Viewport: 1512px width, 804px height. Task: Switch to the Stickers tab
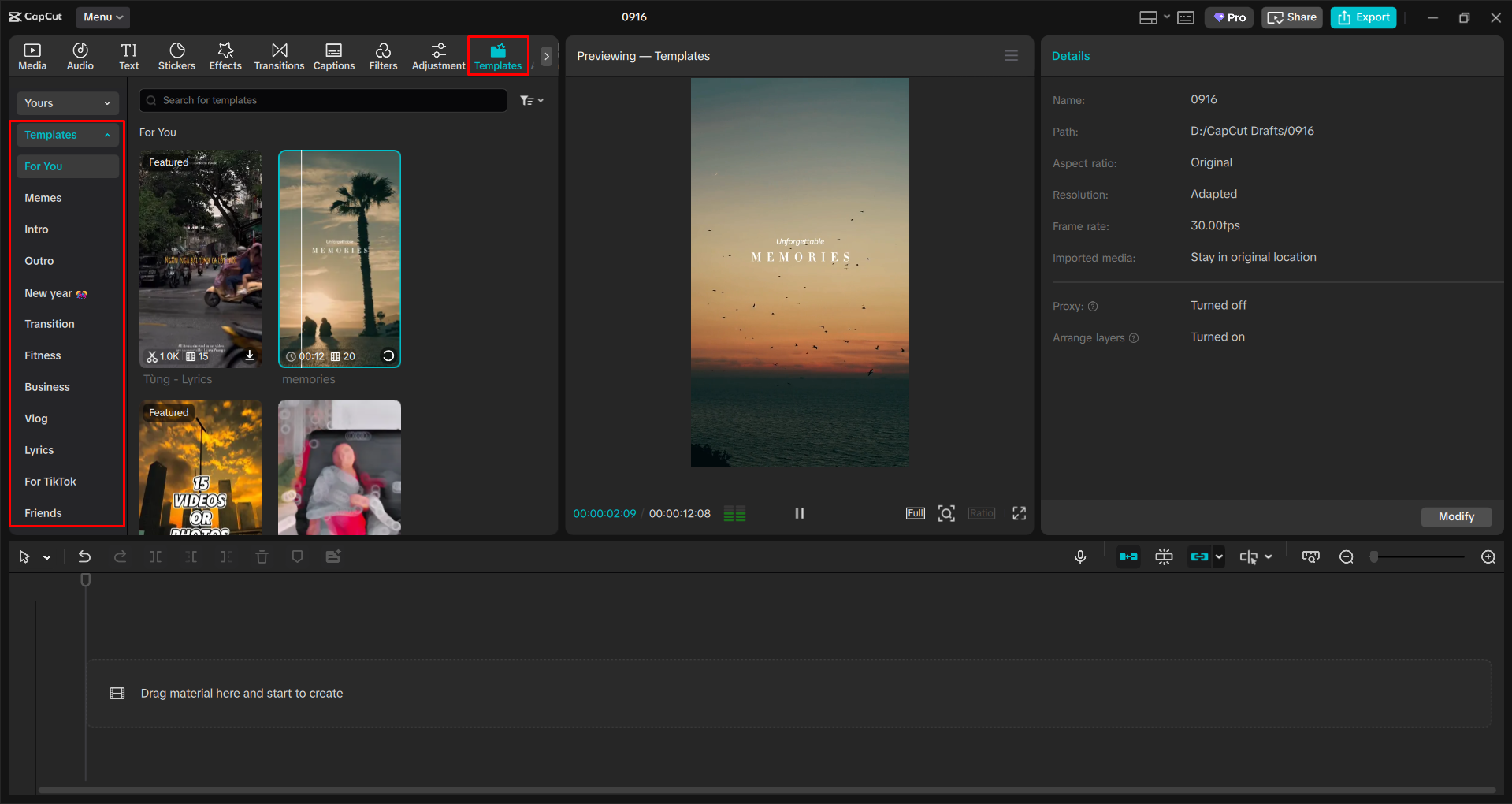pos(176,55)
